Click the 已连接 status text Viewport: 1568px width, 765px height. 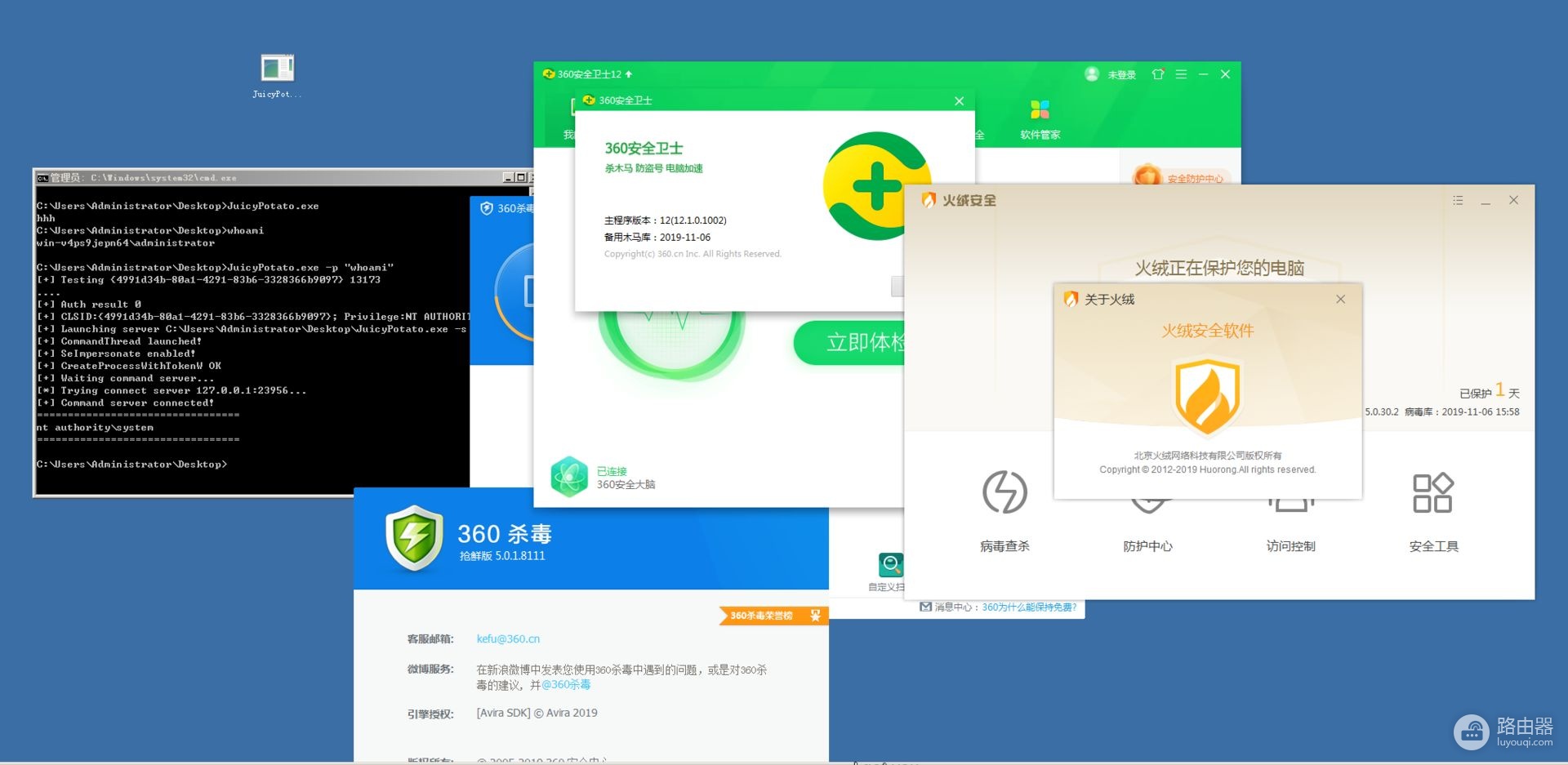[x=612, y=471]
